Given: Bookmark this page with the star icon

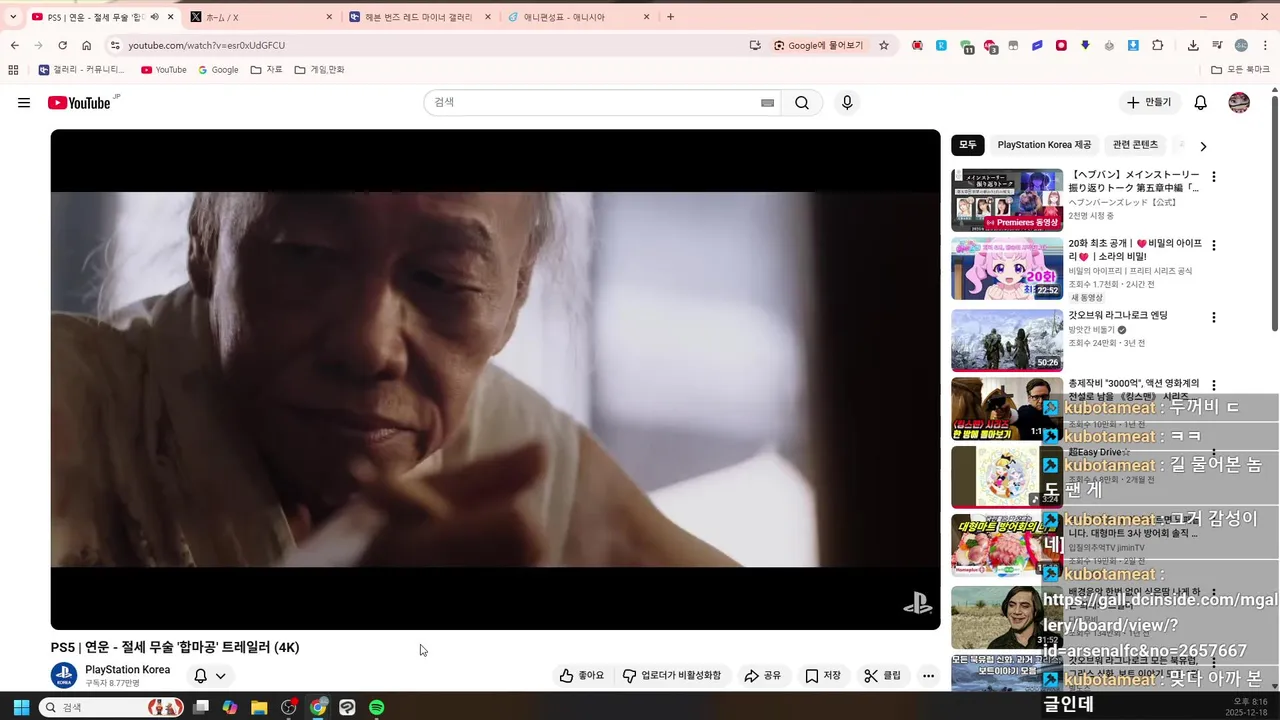Looking at the screenshot, I should tap(884, 45).
